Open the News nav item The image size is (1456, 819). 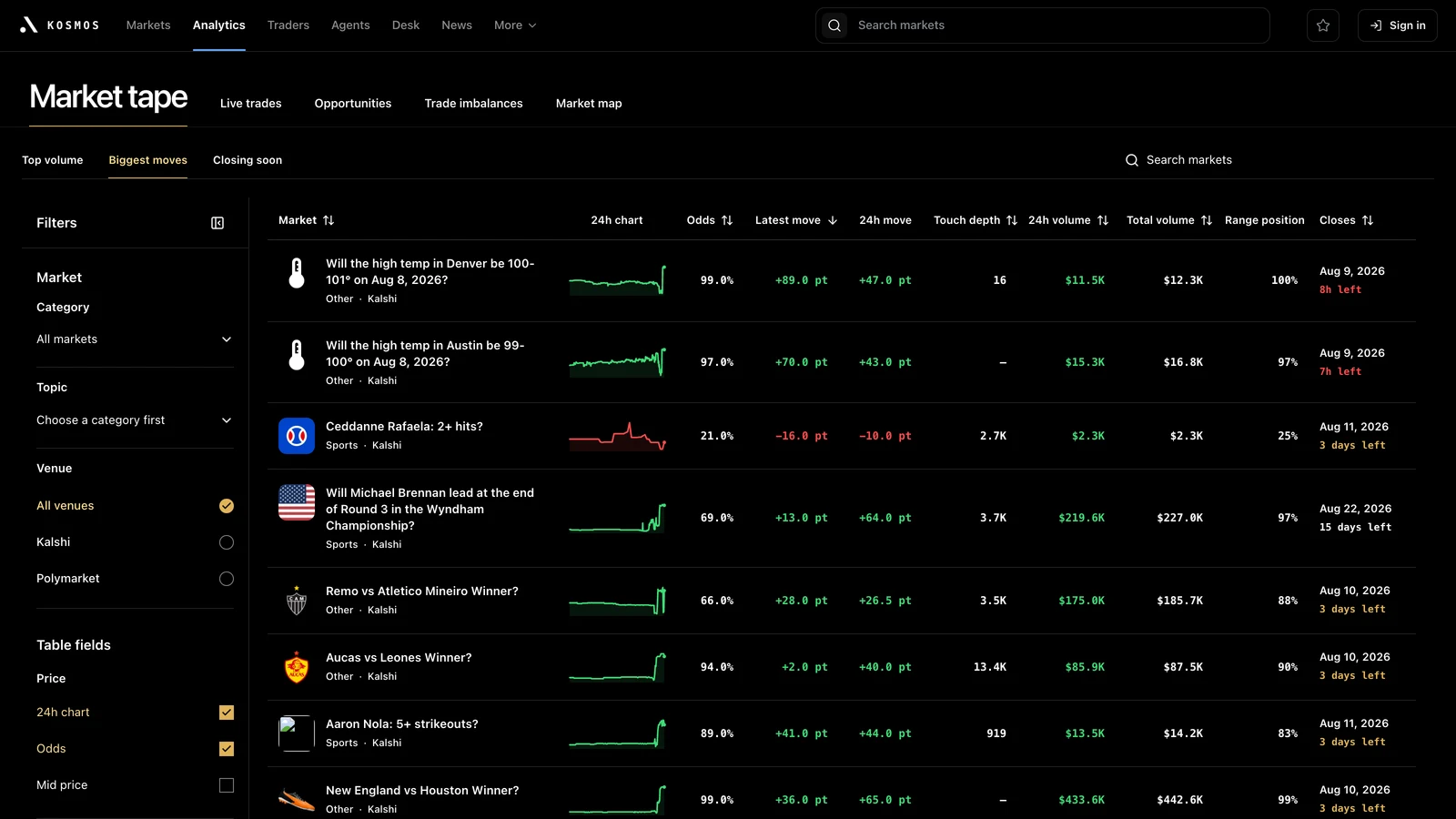[x=457, y=25]
